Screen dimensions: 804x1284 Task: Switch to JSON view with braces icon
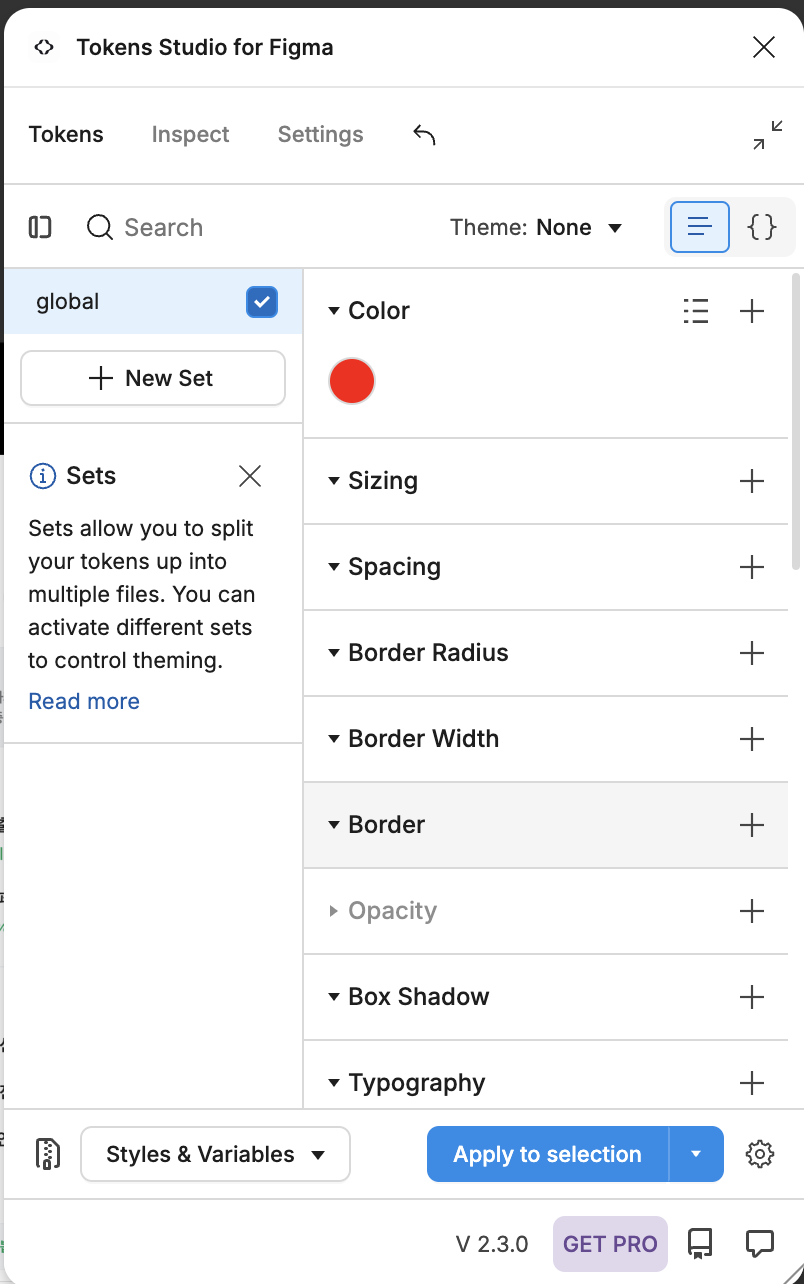pyautogui.click(x=762, y=227)
